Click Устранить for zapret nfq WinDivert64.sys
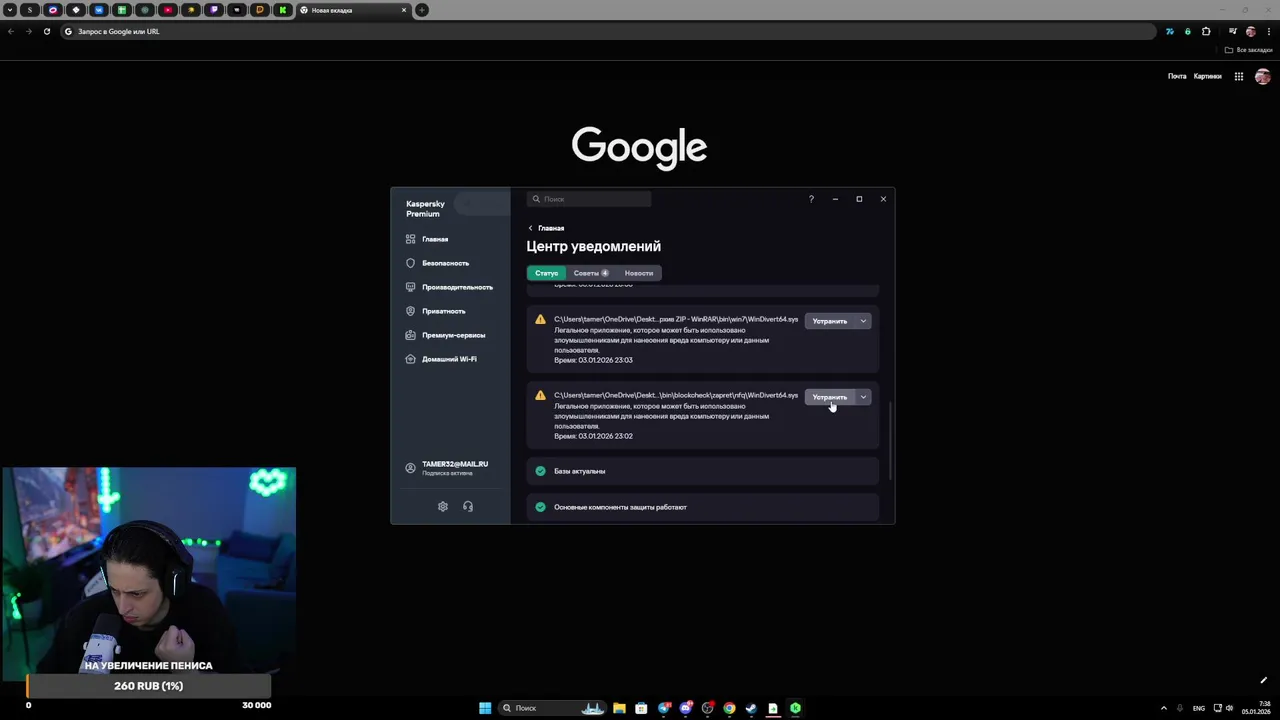1280x720 pixels. (x=829, y=397)
